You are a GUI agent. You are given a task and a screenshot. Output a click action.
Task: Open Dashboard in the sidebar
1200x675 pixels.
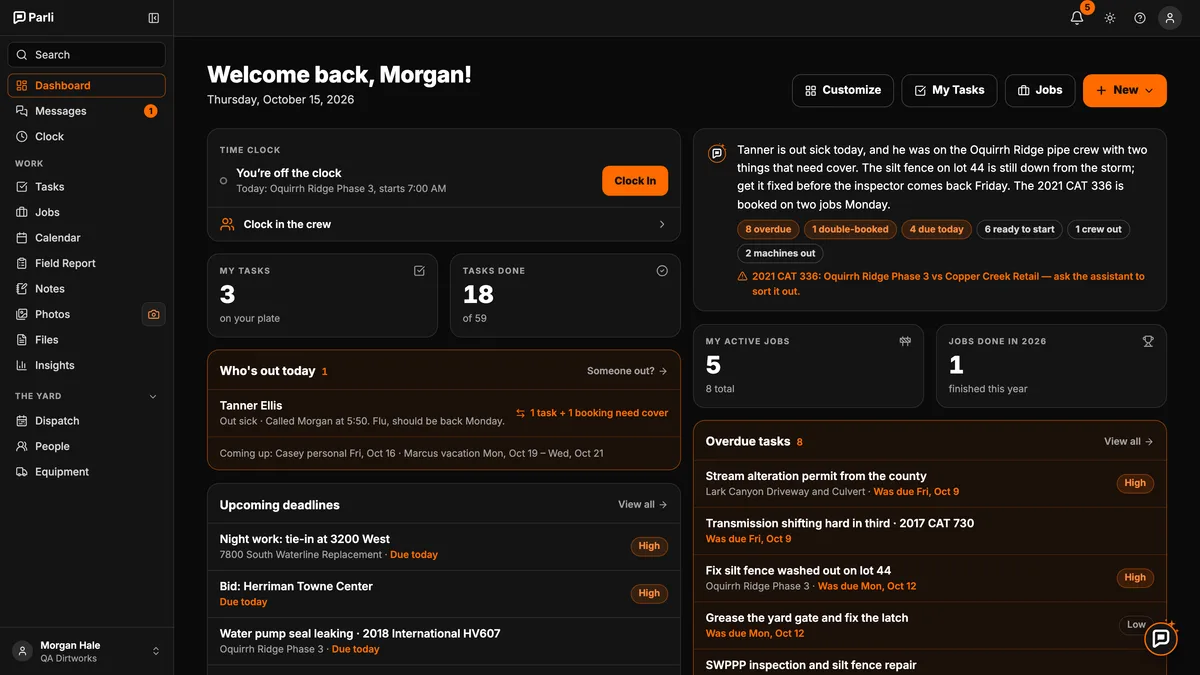pos(87,86)
